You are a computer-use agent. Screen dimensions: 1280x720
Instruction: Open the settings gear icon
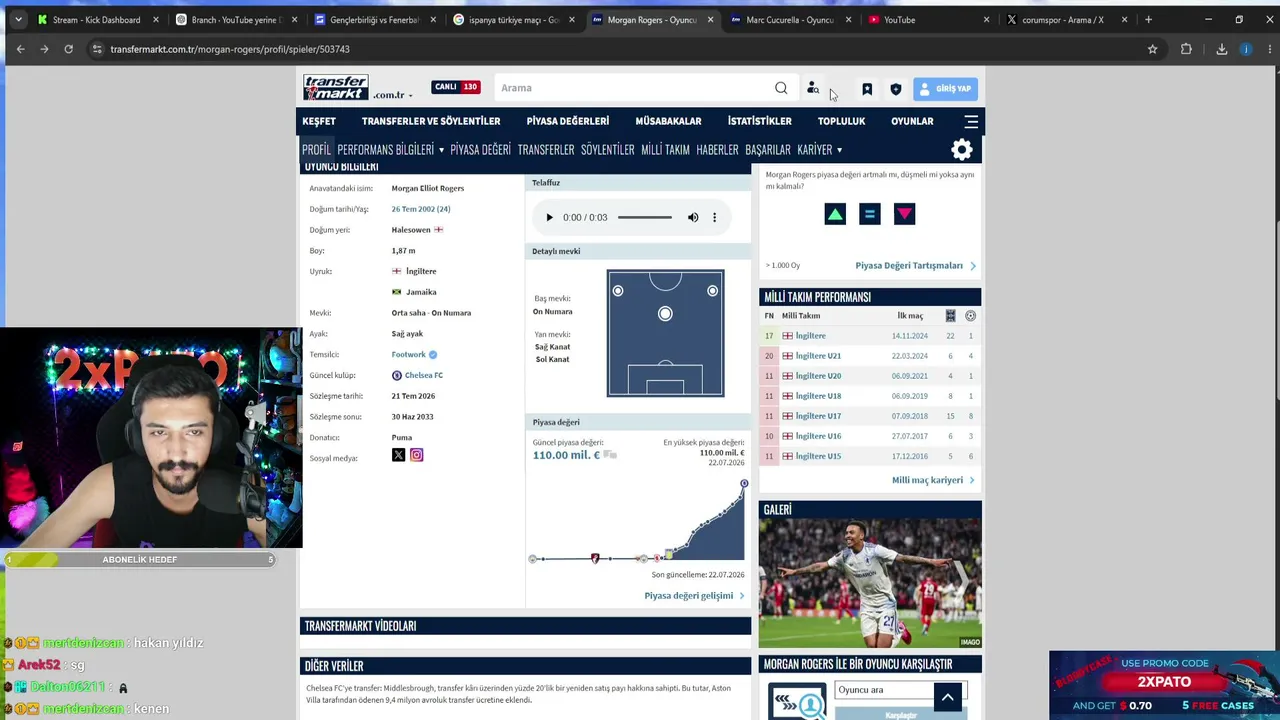pyautogui.click(x=962, y=150)
